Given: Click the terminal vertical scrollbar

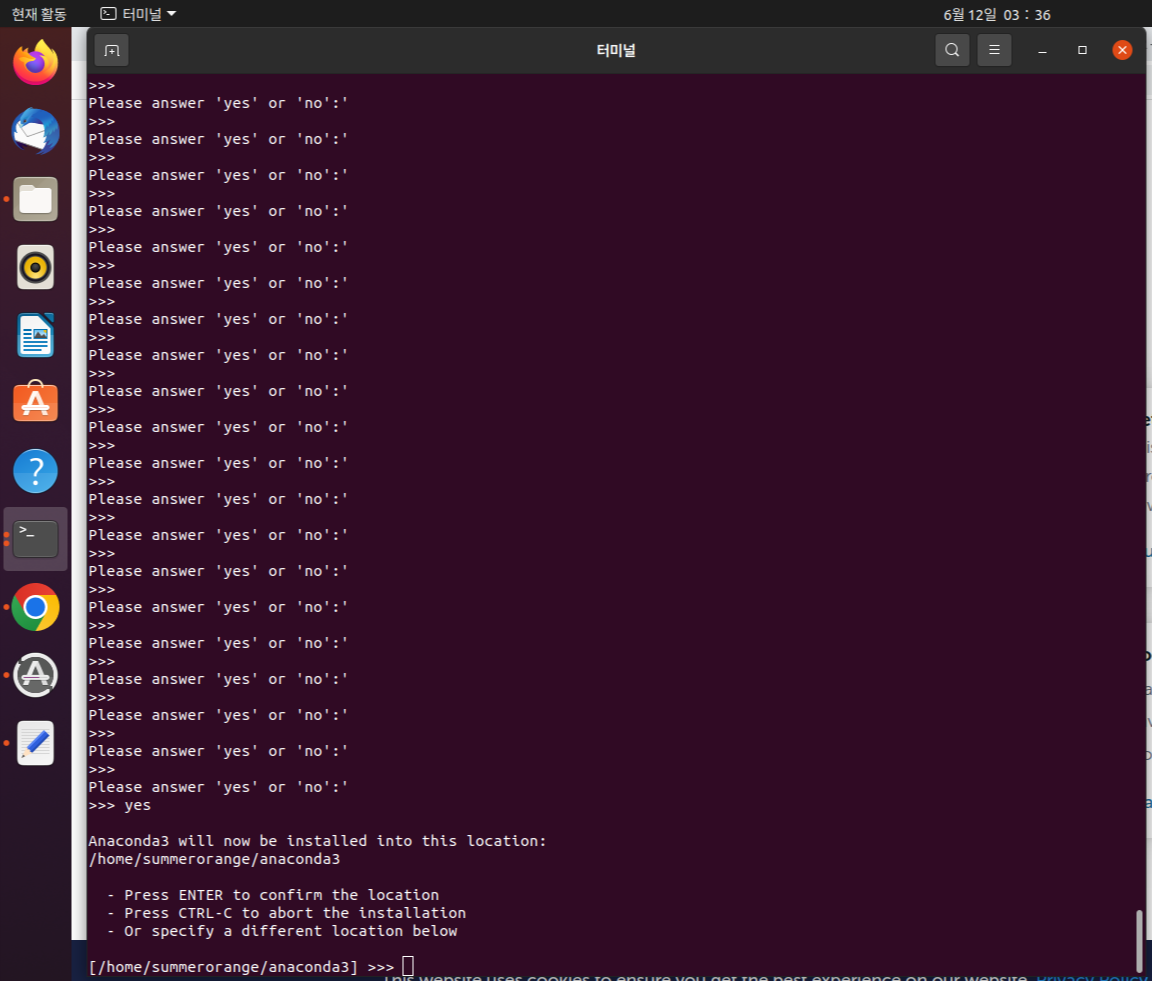Looking at the screenshot, I should [x=1139, y=941].
